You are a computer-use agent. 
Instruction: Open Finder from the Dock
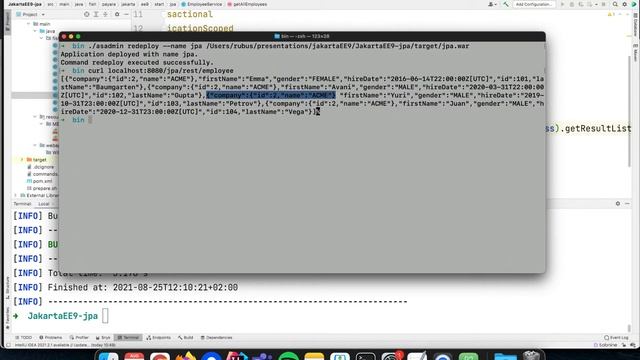(x=108, y=356)
